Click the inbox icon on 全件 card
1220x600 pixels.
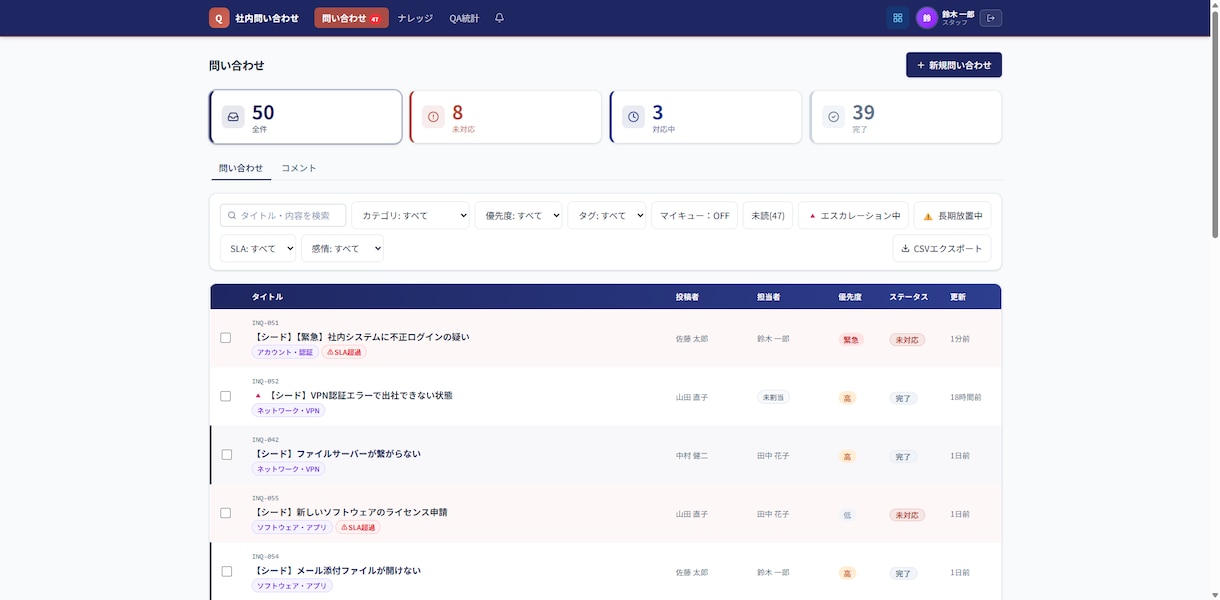(x=233, y=117)
